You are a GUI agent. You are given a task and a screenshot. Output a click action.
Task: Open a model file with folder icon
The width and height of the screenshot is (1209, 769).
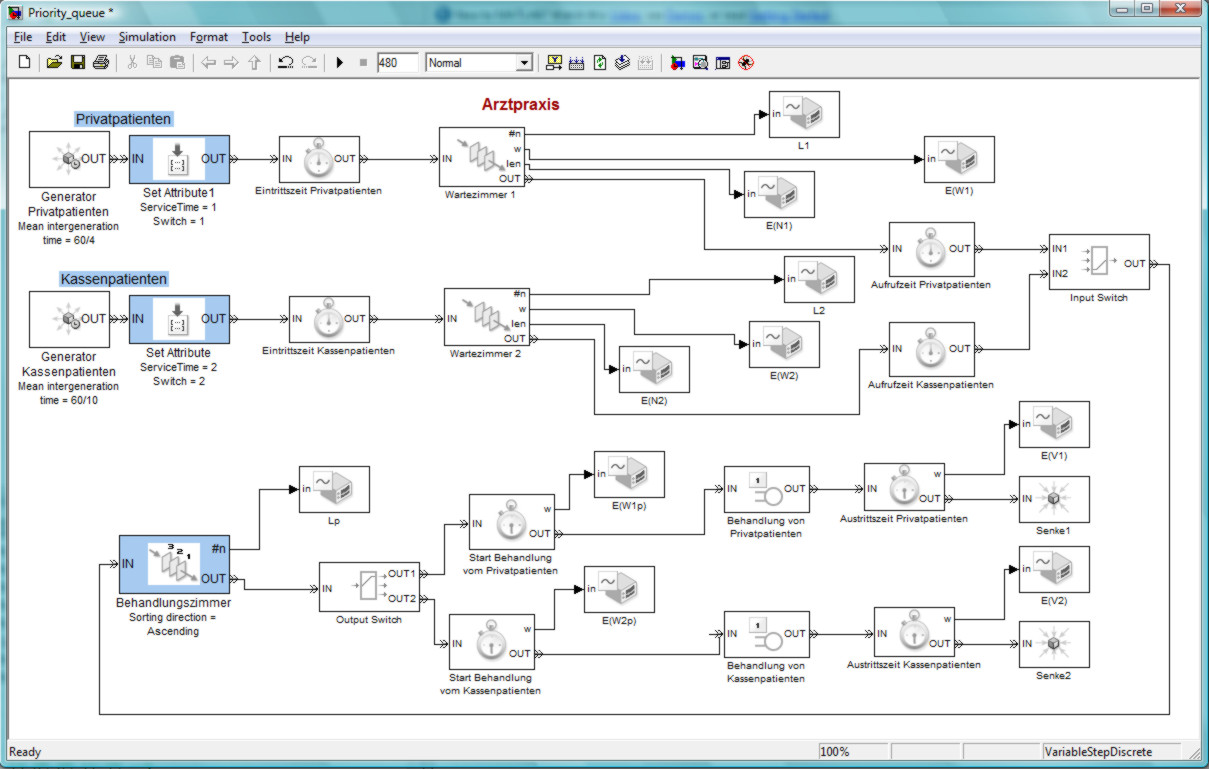(x=54, y=63)
